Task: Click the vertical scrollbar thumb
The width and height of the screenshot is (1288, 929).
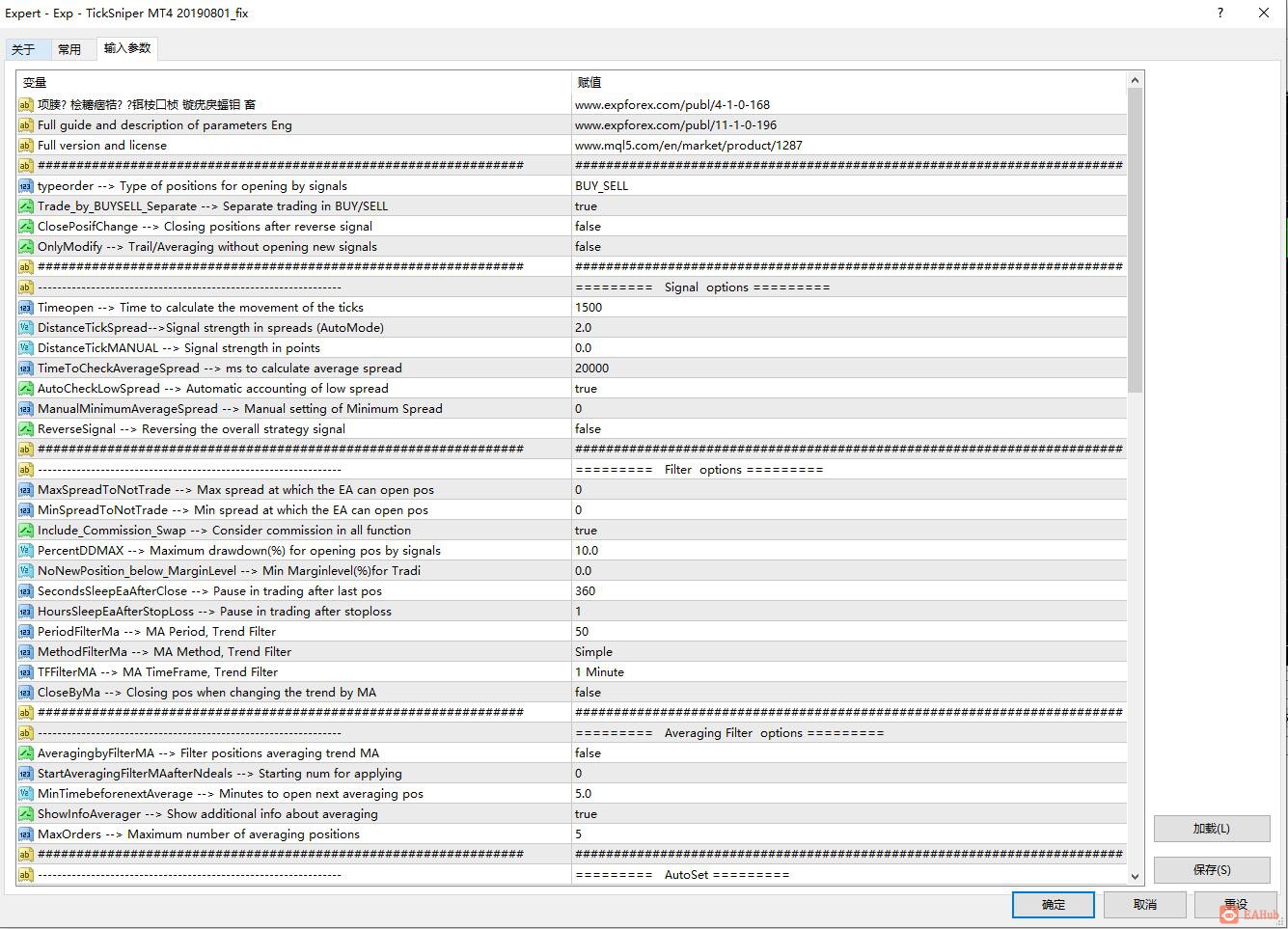Action: (1135, 240)
